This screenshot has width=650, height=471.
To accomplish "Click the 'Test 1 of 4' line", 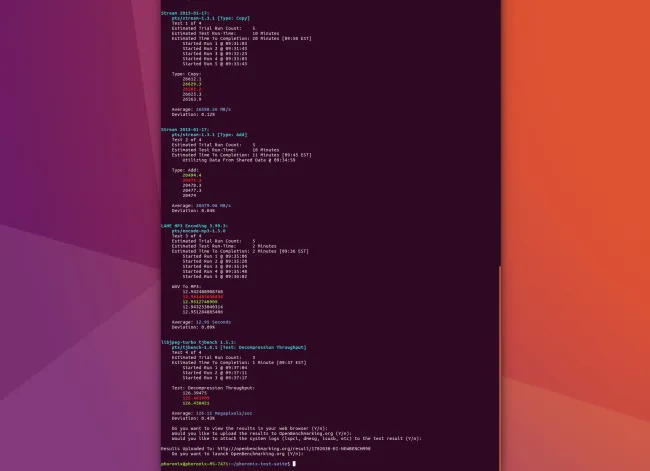I will (x=187, y=23).
